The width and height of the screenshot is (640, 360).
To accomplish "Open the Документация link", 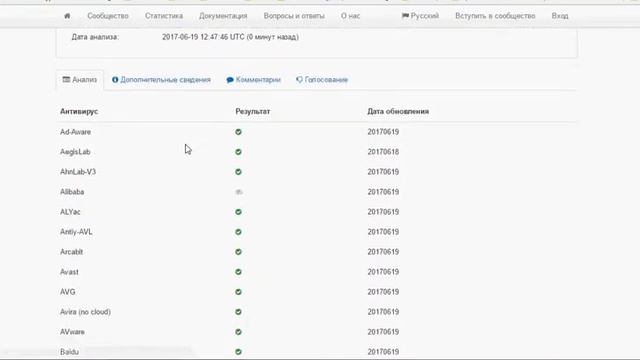I will (x=223, y=16).
